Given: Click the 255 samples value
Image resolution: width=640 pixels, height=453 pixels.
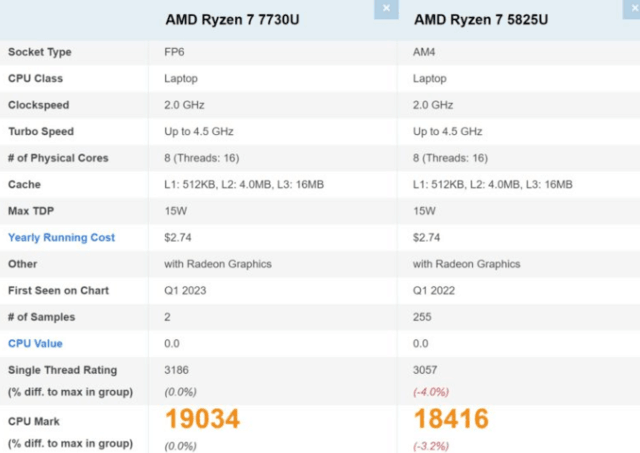Looking at the screenshot, I should (x=422, y=317).
